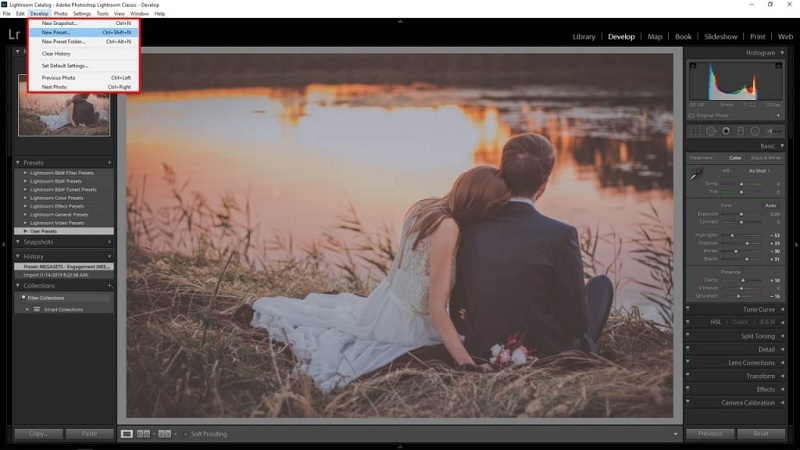Screen dimensions: 800x450
Task: Add collection with Collections plus icon
Action: [109, 286]
